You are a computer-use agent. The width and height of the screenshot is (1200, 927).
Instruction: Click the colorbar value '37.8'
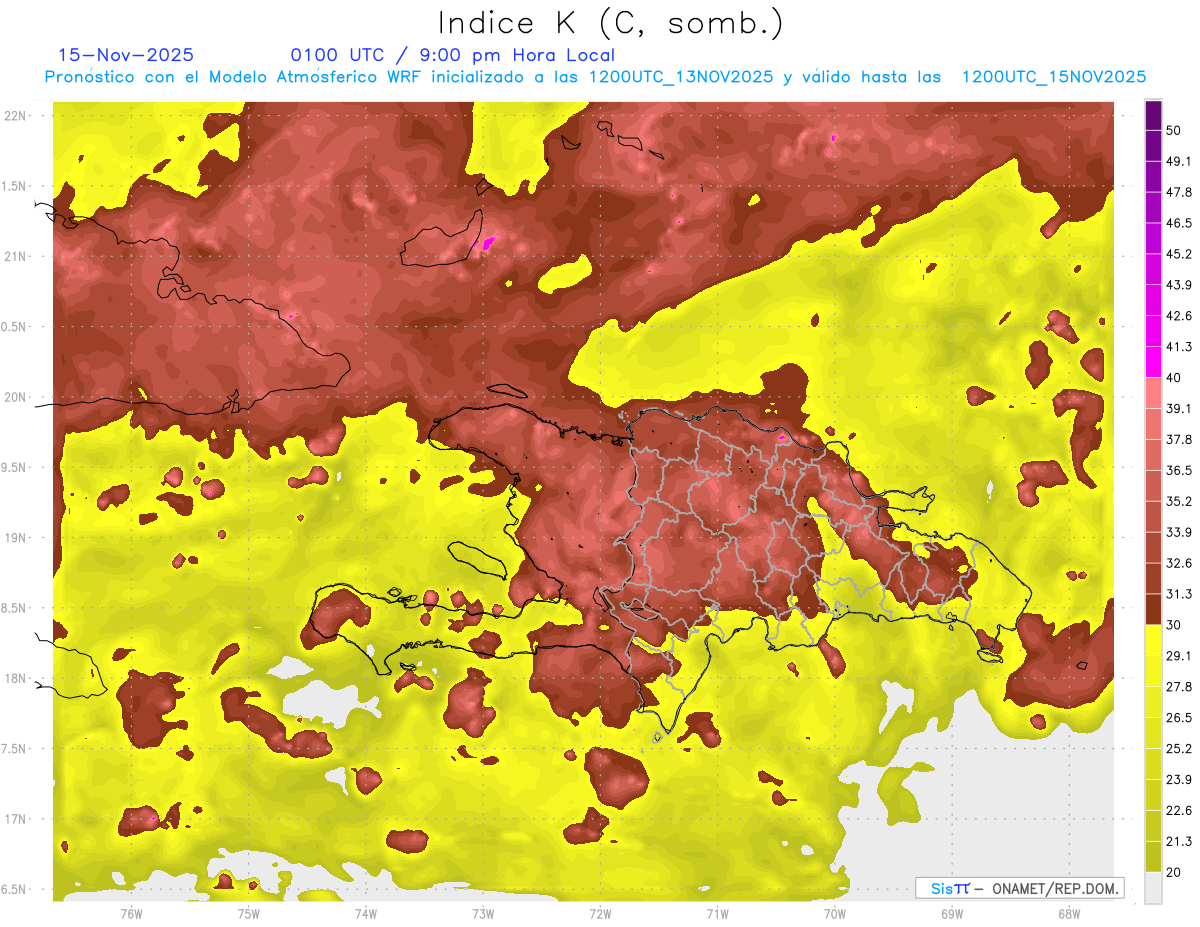click(x=1178, y=439)
